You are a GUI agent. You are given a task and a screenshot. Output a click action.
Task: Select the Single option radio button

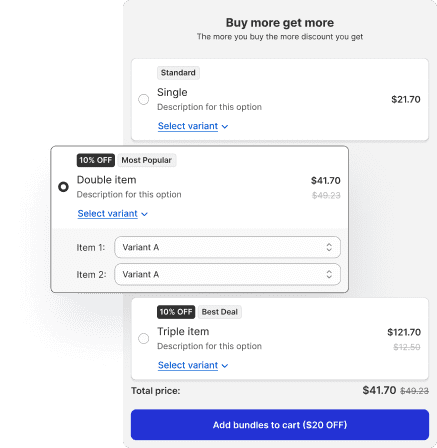point(144,99)
